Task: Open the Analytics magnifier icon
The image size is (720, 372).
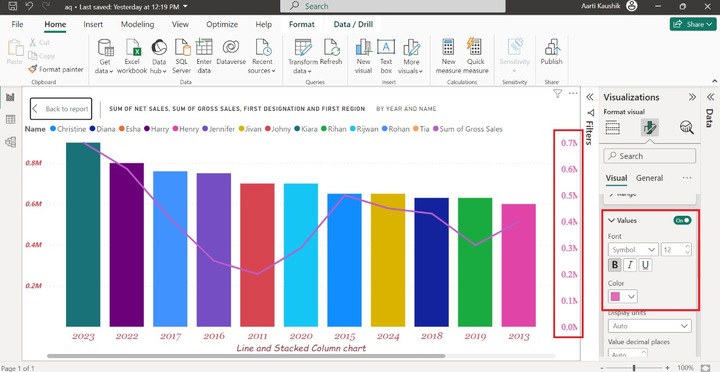Action: point(686,128)
